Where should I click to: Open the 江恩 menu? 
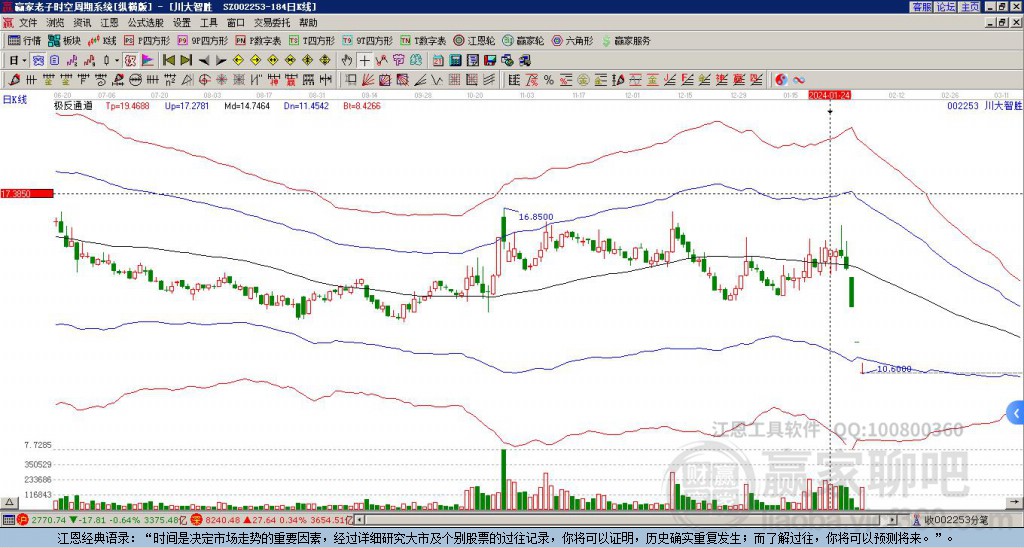110,23
